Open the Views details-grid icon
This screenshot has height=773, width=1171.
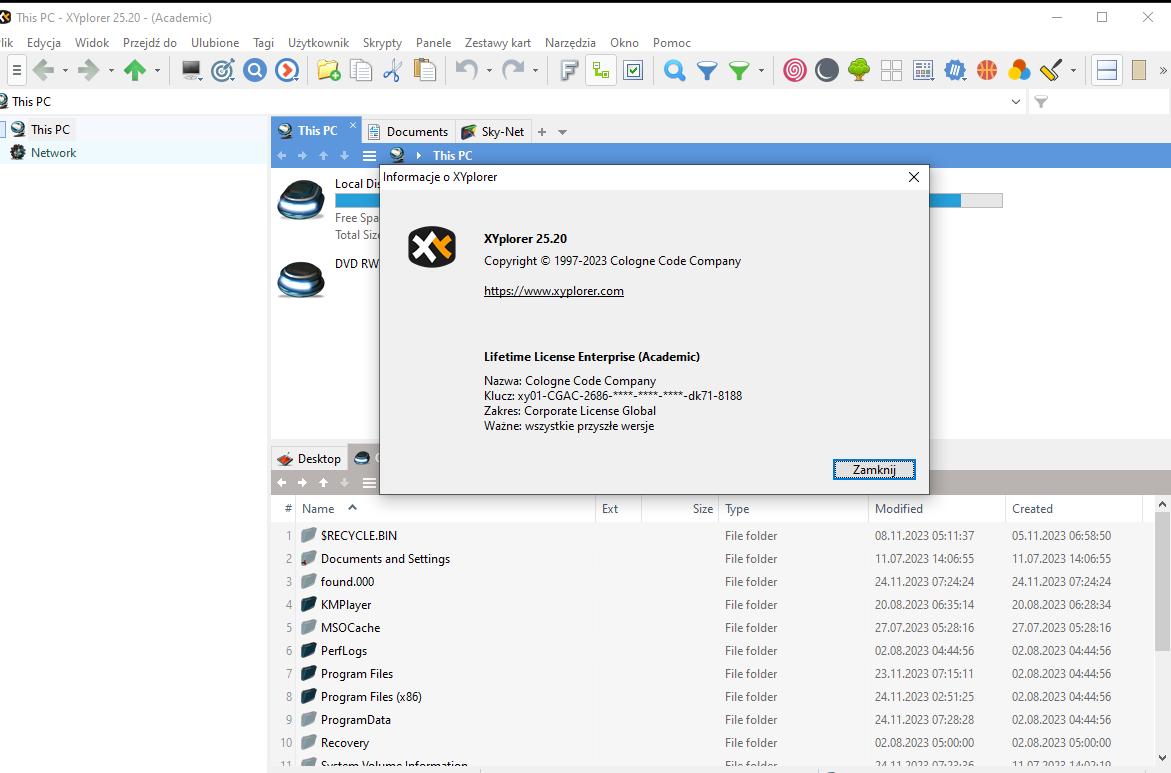923,71
